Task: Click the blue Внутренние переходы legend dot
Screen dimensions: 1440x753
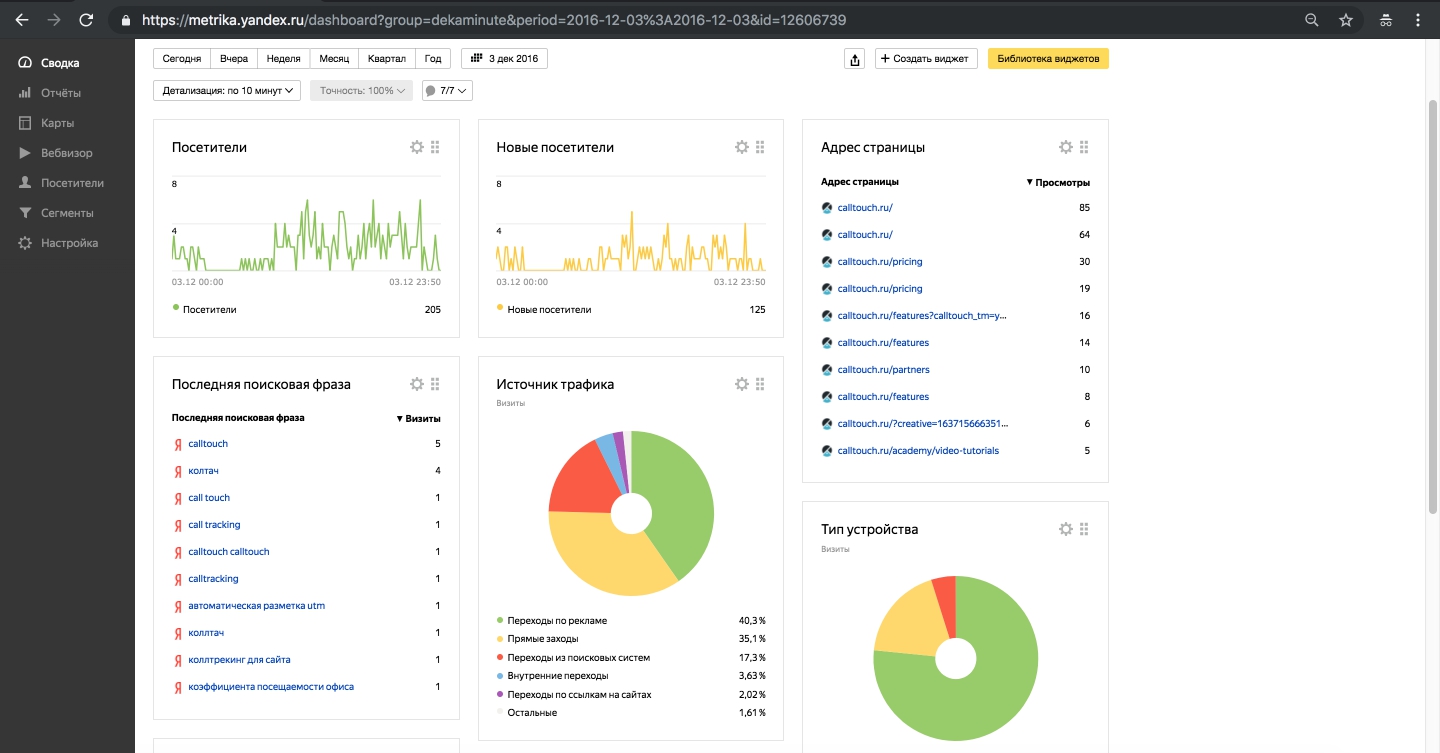Action: pyautogui.click(x=500, y=676)
